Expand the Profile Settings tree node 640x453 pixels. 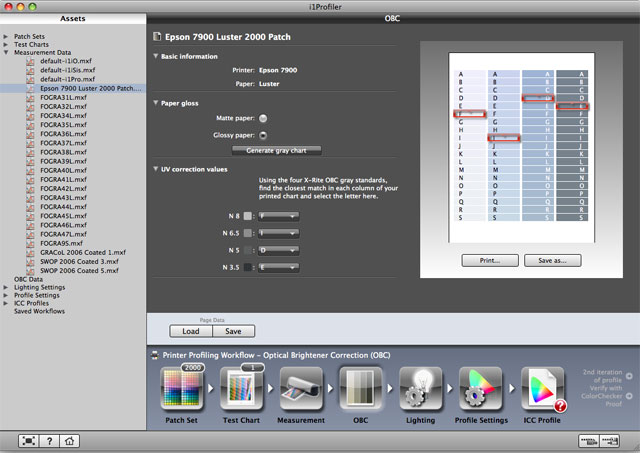(x=6, y=295)
